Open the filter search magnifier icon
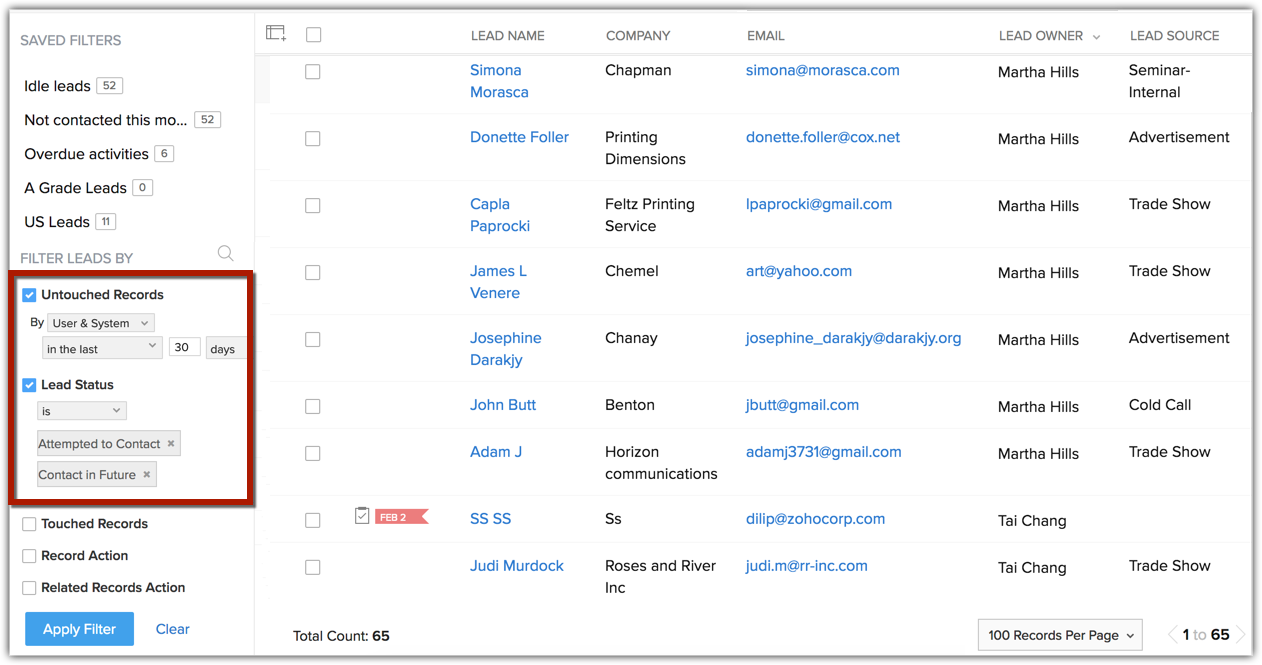The image size is (1262, 665). [225, 254]
